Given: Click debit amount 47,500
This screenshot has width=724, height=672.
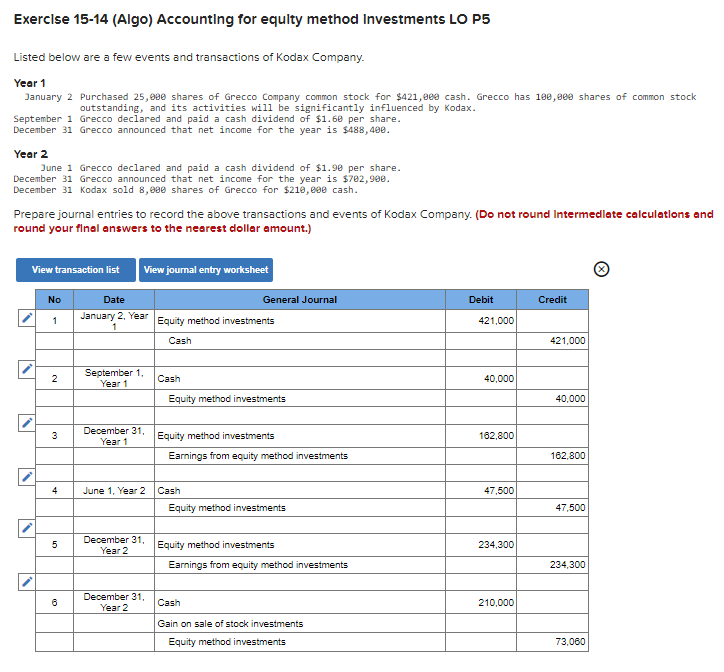Looking at the screenshot, I should coord(481,490).
